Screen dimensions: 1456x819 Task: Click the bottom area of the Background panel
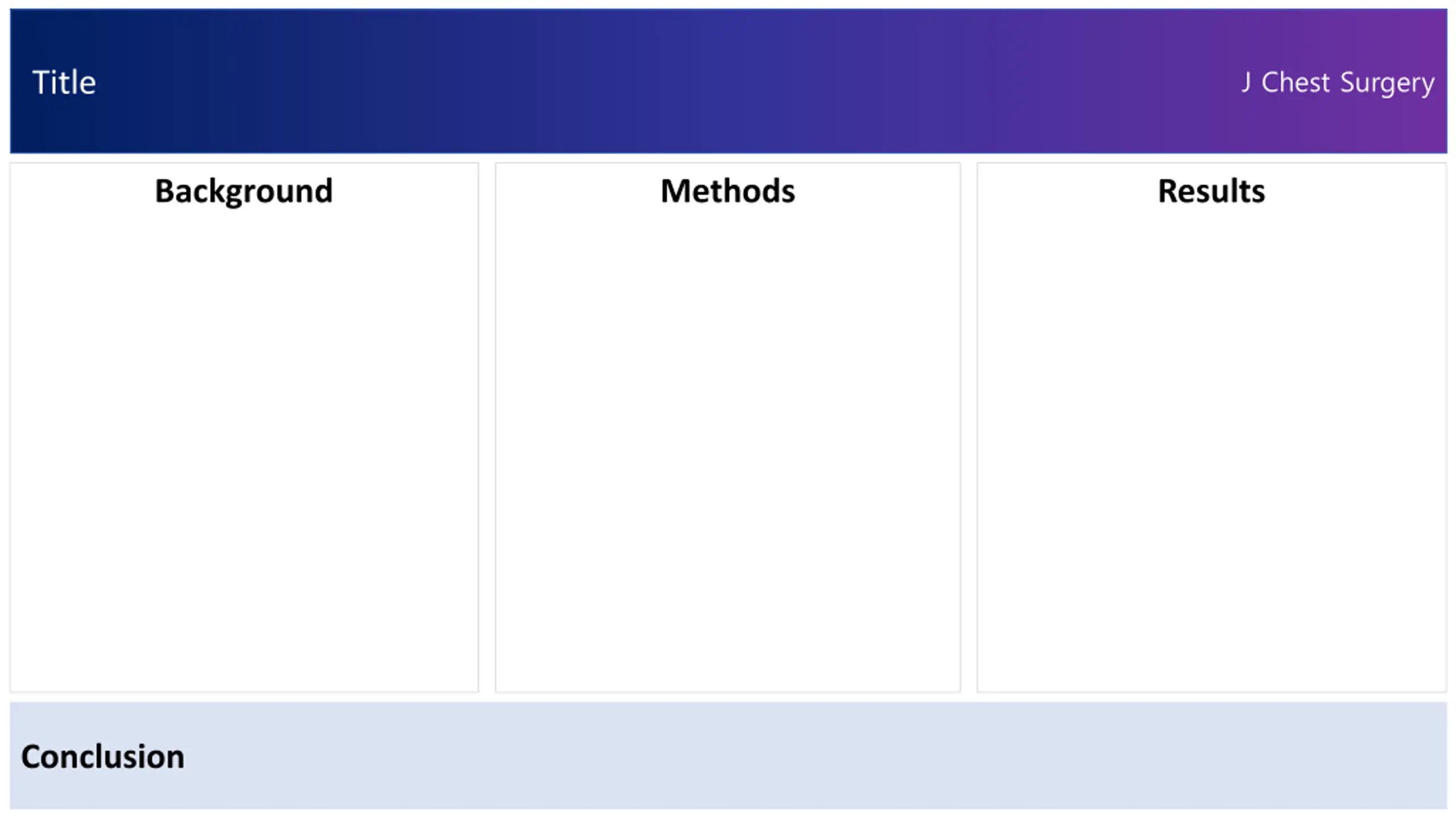click(x=243, y=654)
